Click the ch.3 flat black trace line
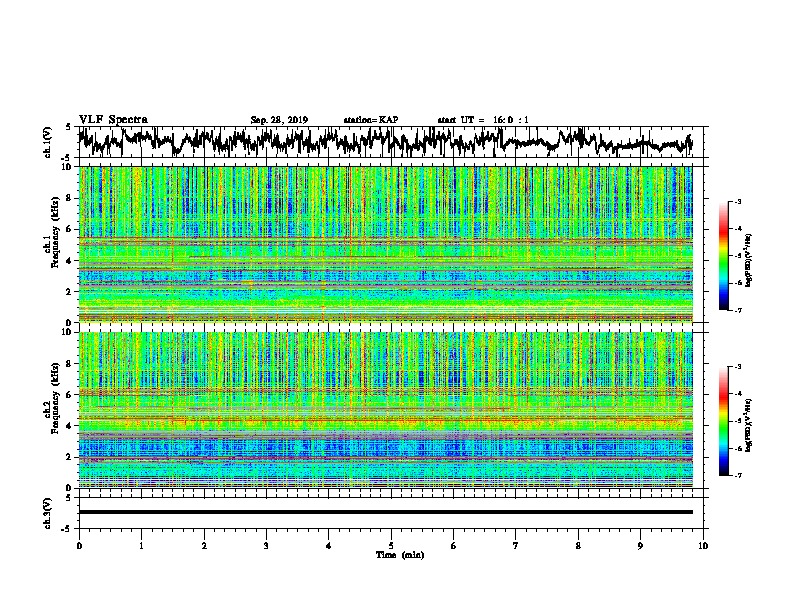 pyautogui.click(x=386, y=512)
